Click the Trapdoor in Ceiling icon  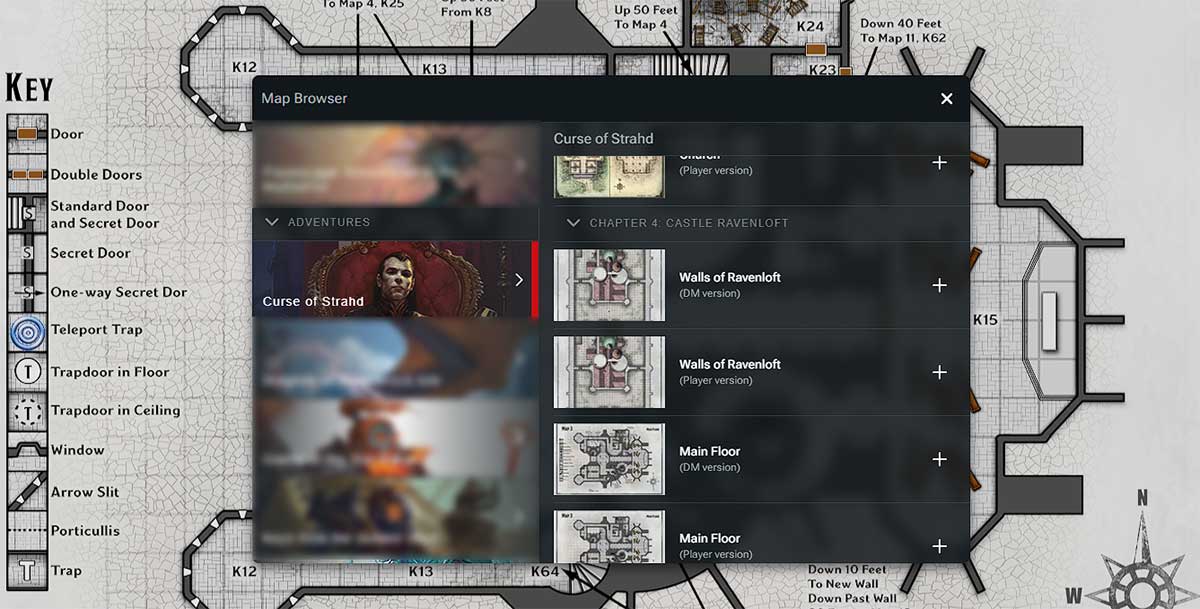coord(27,411)
